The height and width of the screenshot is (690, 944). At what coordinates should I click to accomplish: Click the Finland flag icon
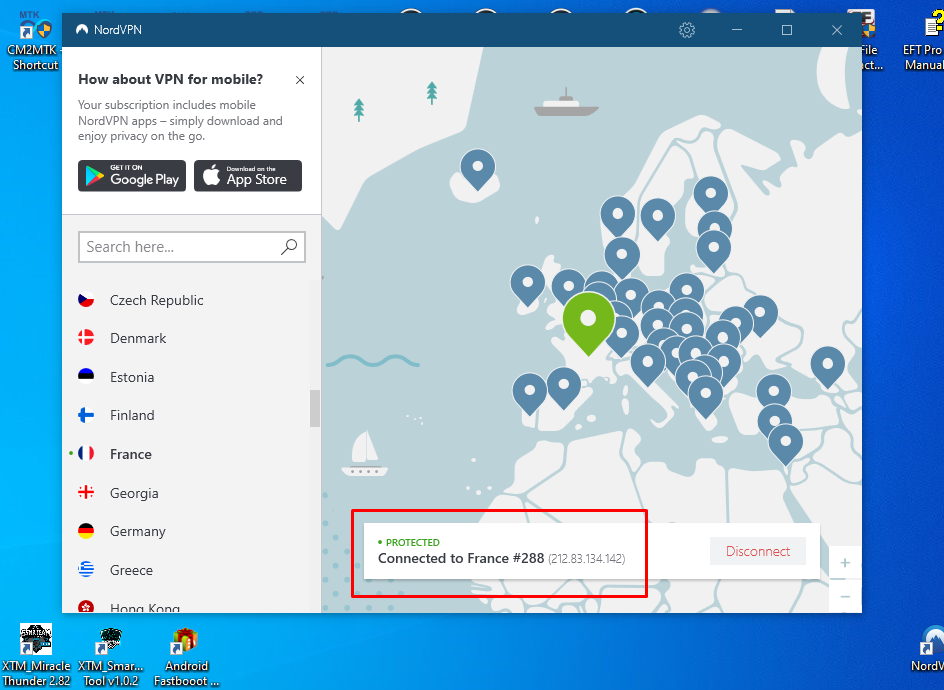[x=86, y=414]
